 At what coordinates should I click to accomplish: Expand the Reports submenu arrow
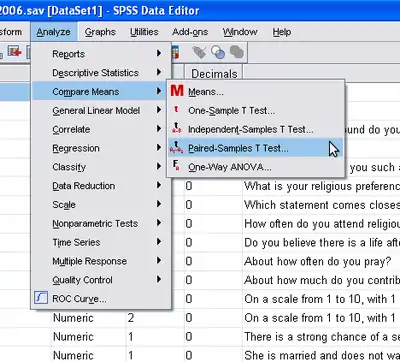[159, 53]
